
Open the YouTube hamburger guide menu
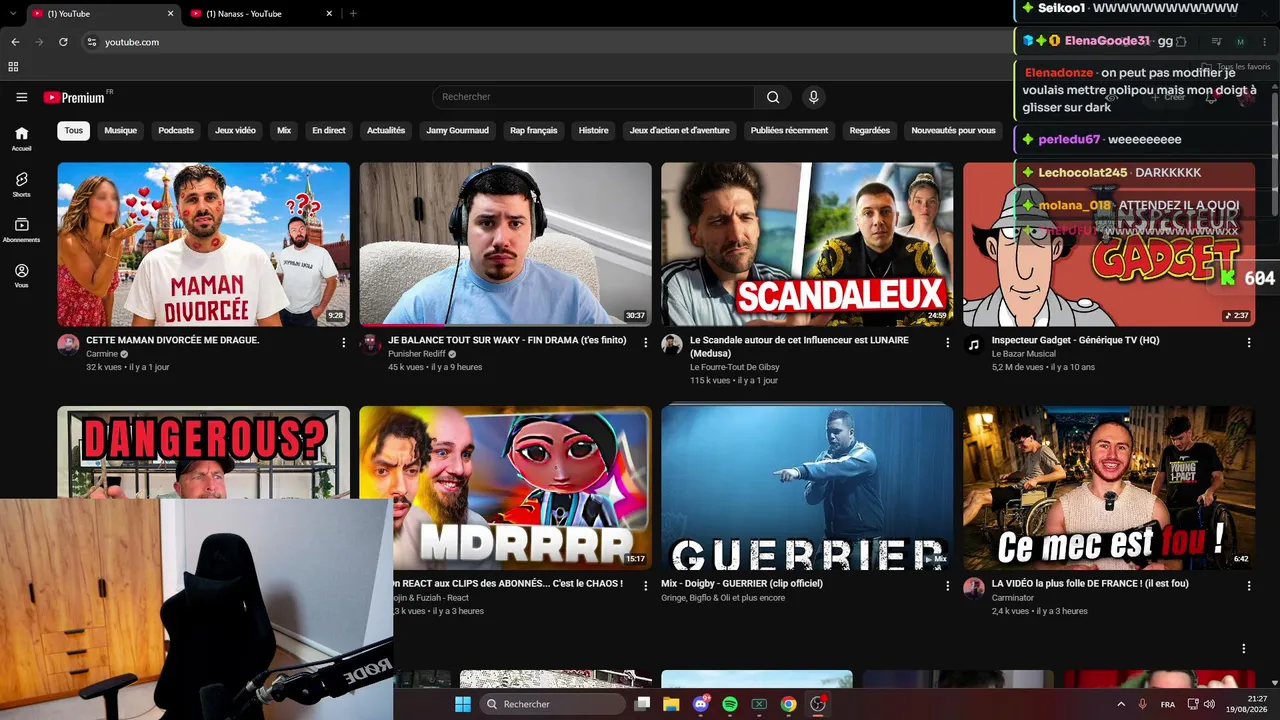pos(22,97)
